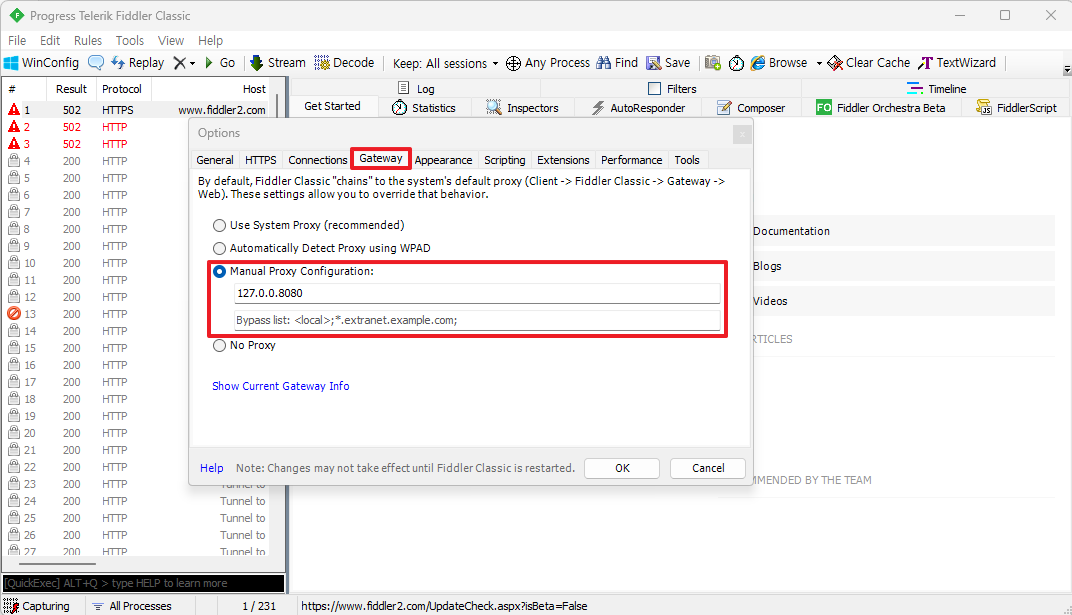1072x615 pixels.
Task: Switch to Gateway tab in Options
Action: (381, 159)
